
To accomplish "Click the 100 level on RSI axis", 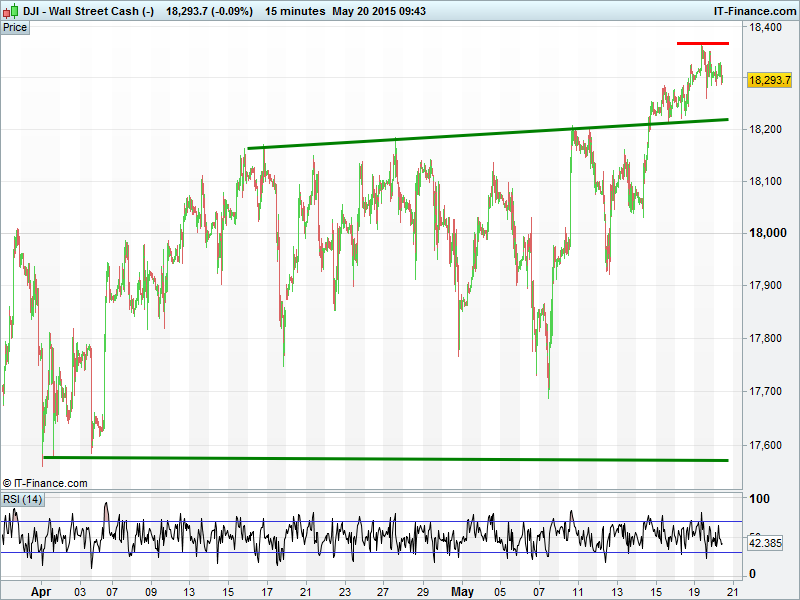I will click(x=759, y=498).
